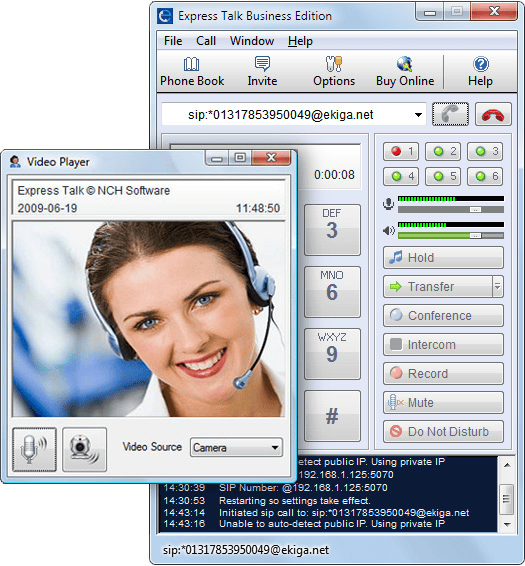Expand the Transfer button's dropdown arrow
The height and width of the screenshot is (566, 525).
tap(498, 287)
